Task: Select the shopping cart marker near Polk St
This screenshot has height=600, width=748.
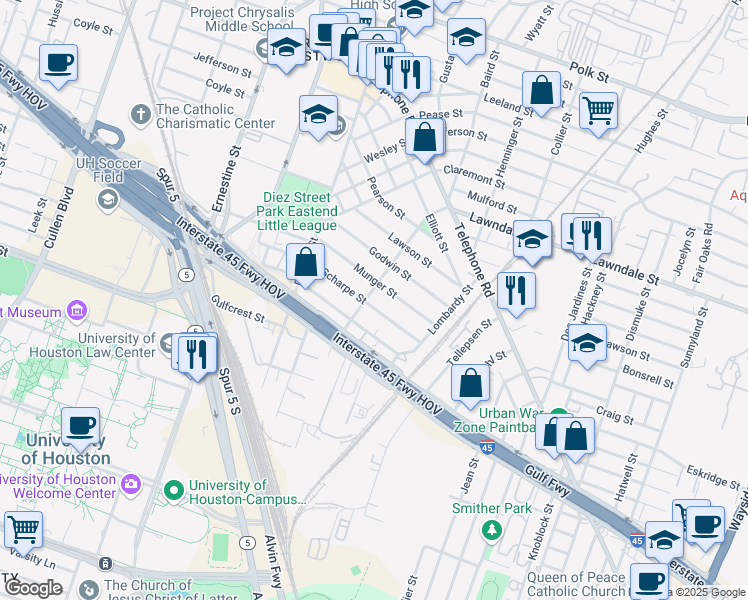Action: point(598,114)
